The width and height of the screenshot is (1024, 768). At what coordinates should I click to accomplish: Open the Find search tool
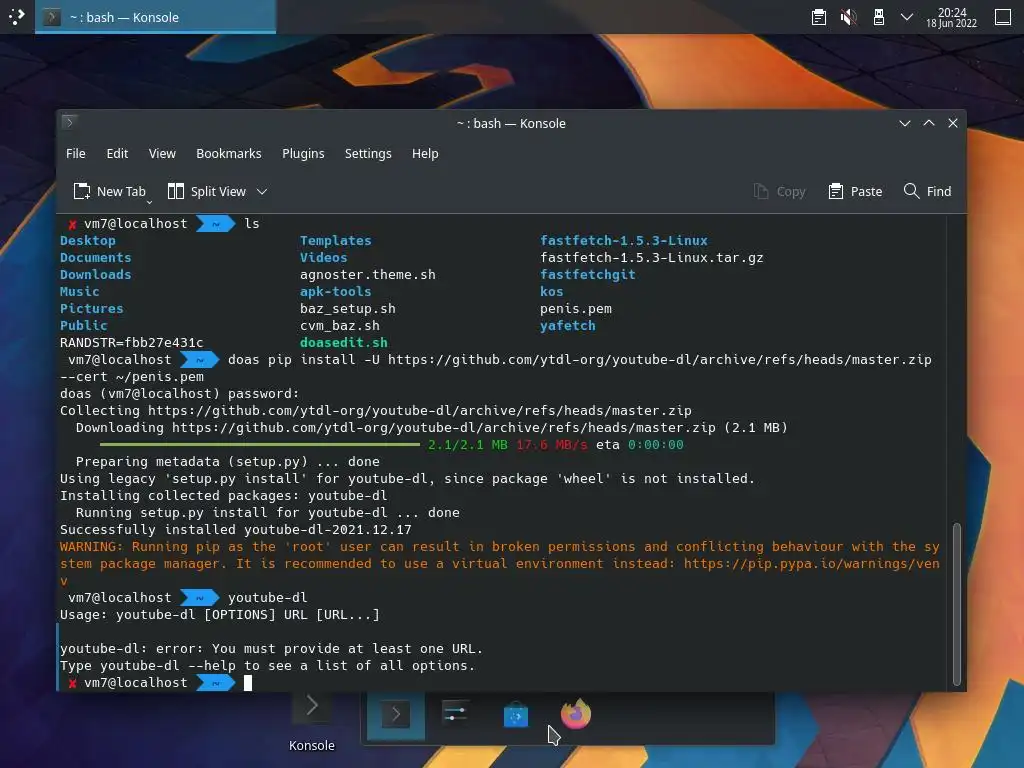tap(927, 191)
